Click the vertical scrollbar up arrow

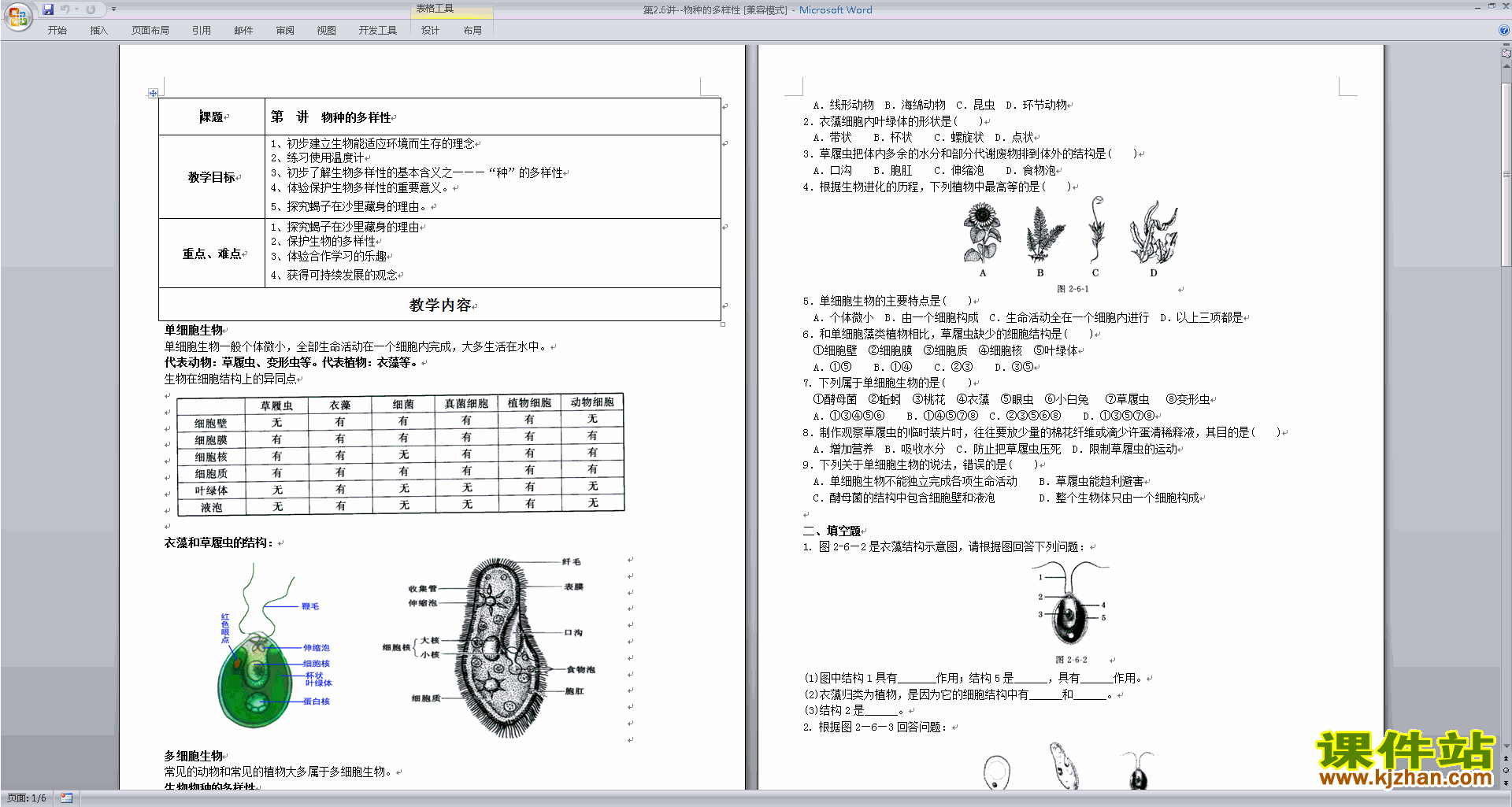1506,66
